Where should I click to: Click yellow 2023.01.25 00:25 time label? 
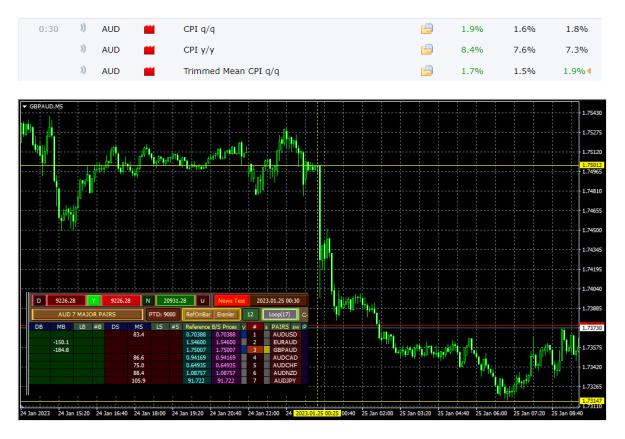click(317, 413)
